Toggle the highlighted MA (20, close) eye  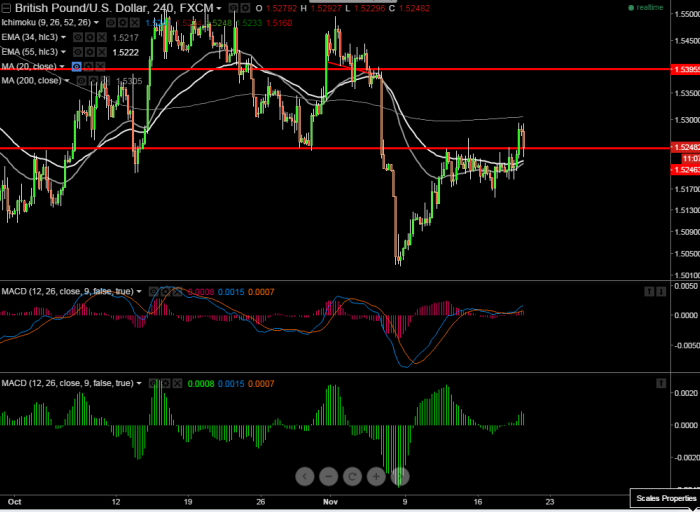[x=77, y=67]
